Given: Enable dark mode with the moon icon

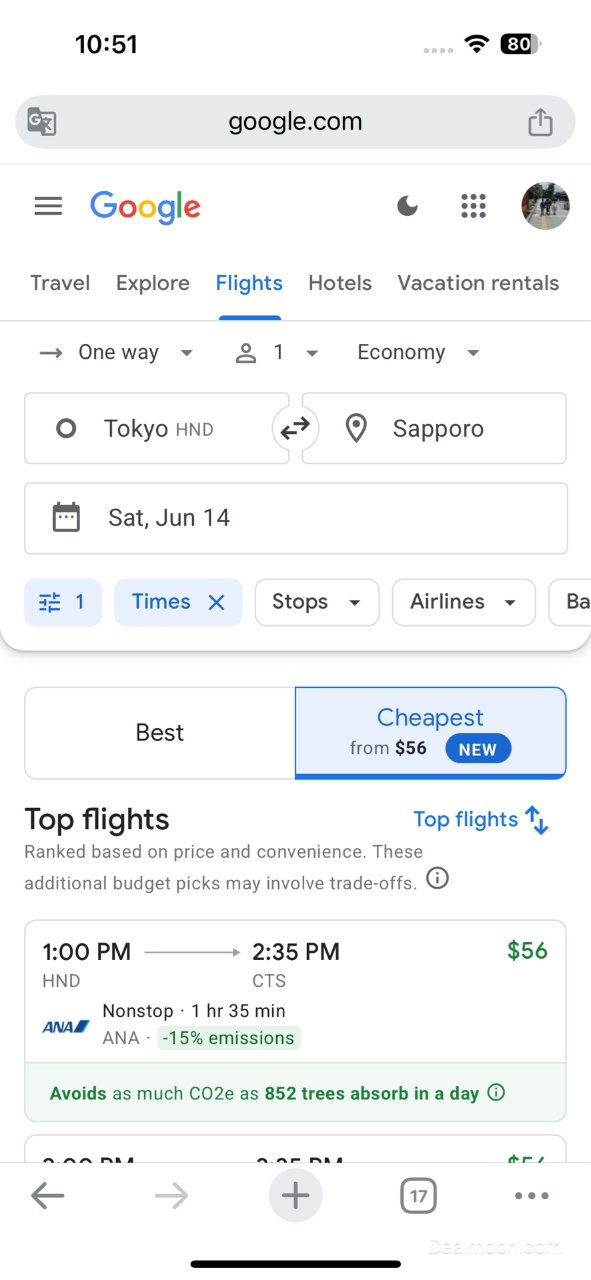Looking at the screenshot, I should click(x=407, y=206).
